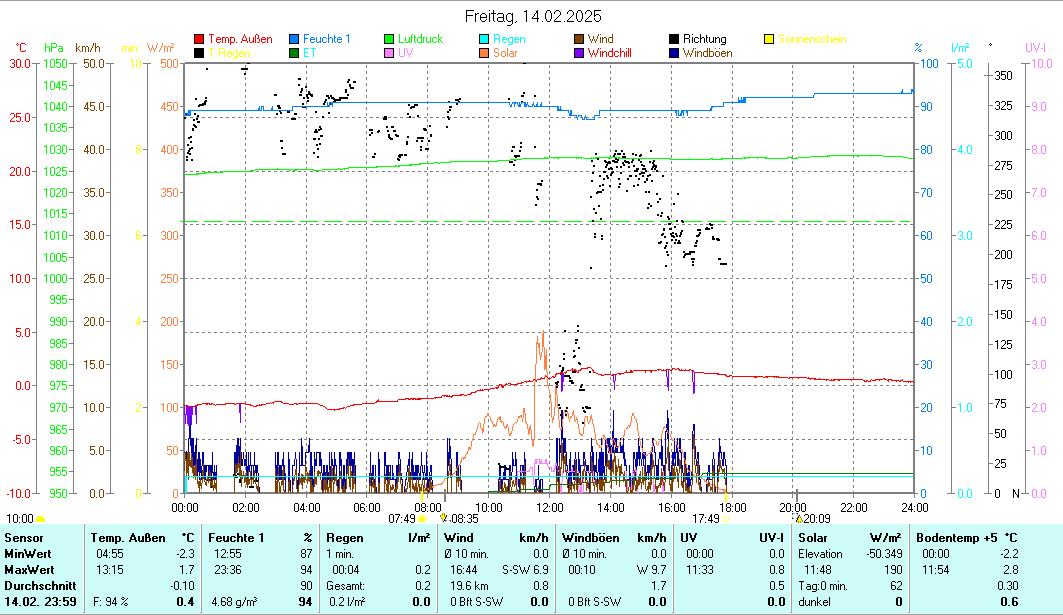Click the yellow Sonnenschein legend square
The width and height of the screenshot is (1063, 615).
click(769, 39)
